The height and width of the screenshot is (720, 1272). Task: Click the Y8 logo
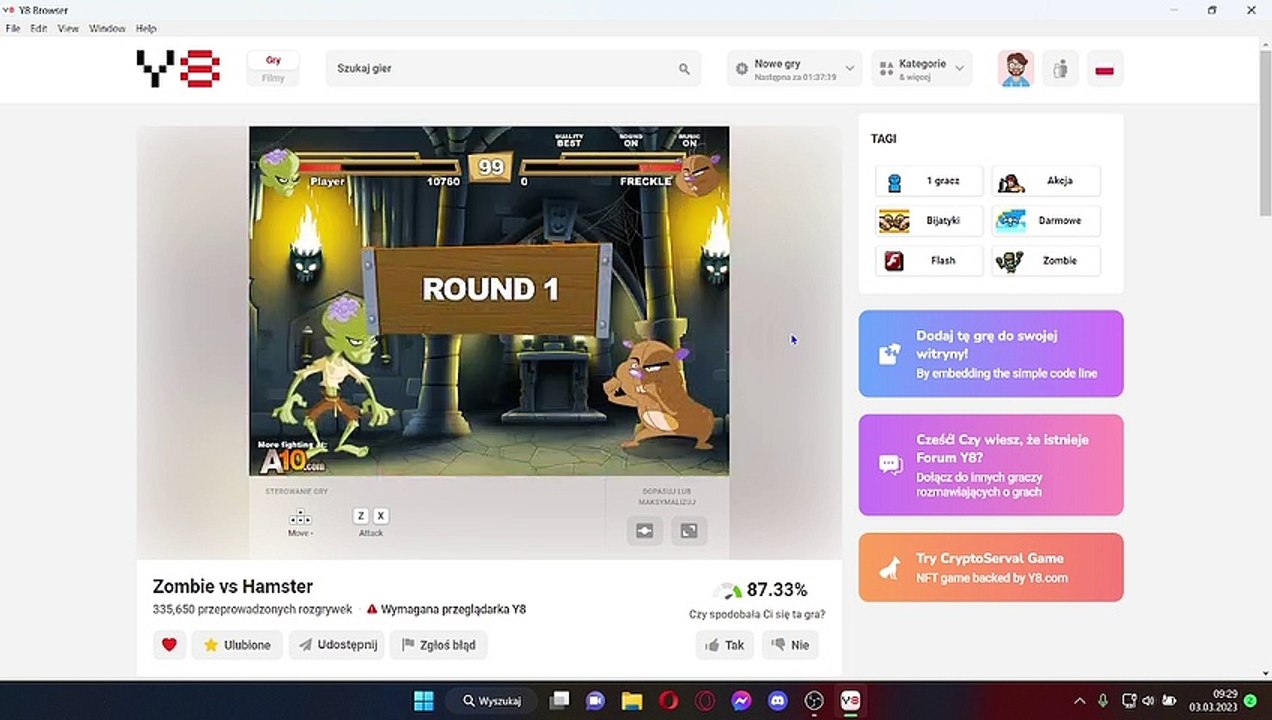click(x=178, y=68)
